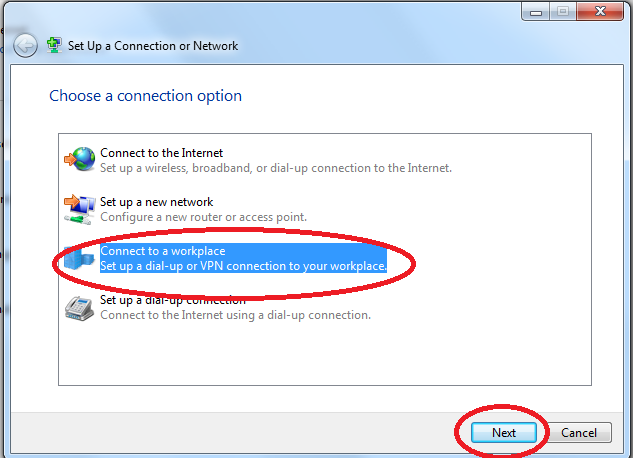Viewport: 633px width, 458px height.
Task: Click the Set up a new network icon
Action: (79, 209)
